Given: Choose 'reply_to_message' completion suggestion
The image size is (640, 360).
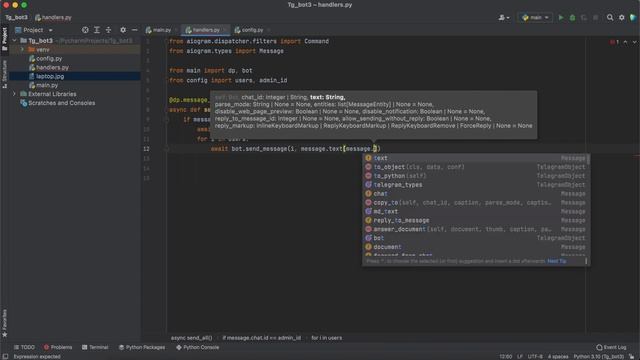Looking at the screenshot, I should (476, 220).
